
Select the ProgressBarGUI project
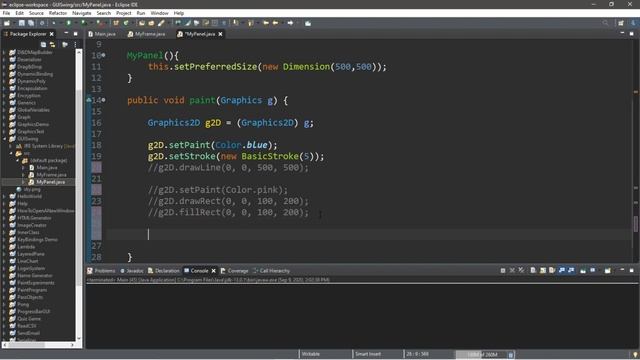pos(33,311)
